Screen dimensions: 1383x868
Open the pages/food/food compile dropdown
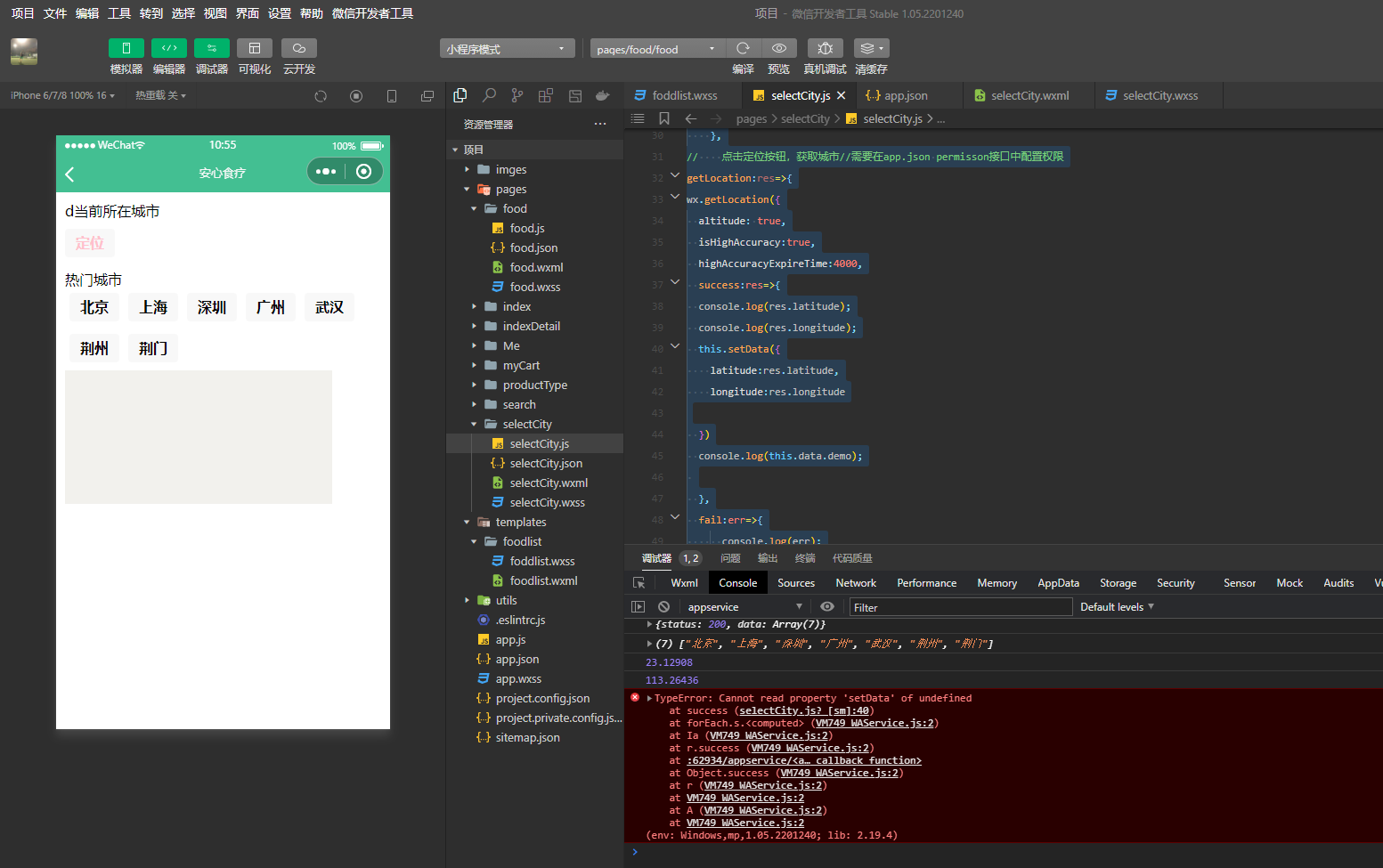(657, 49)
